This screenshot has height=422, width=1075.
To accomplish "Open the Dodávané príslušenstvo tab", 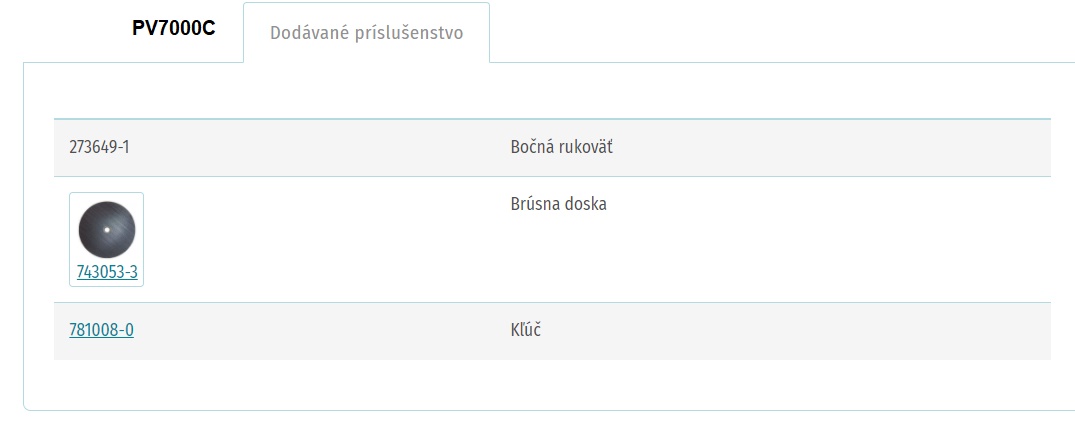I will [x=366, y=33].
